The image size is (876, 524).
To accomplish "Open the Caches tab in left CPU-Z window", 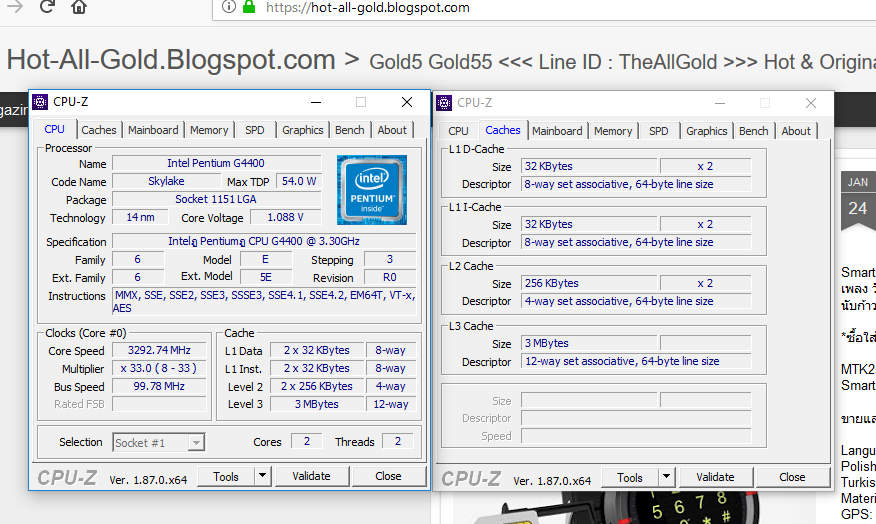I will coord(99,130).
